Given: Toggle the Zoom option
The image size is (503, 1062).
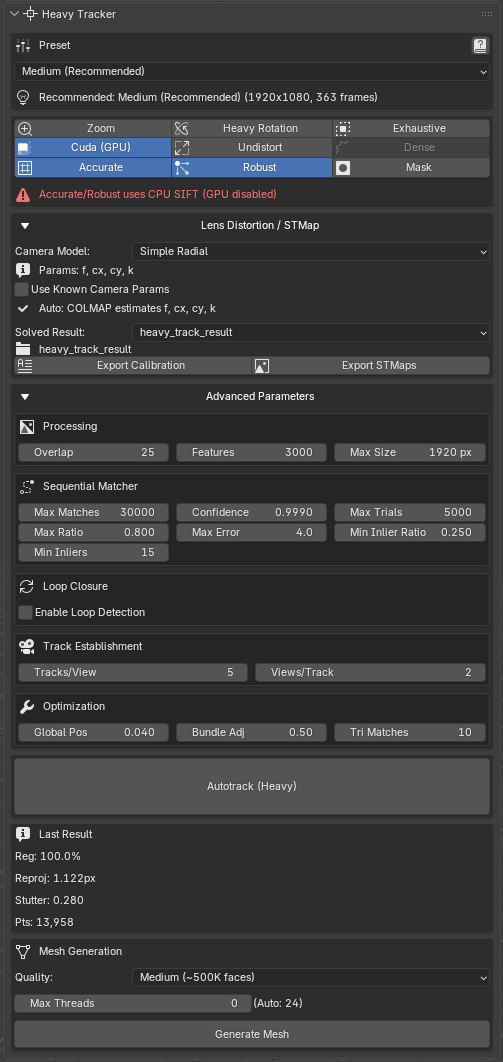Looking at the screenshot, I should pos(93,128).
